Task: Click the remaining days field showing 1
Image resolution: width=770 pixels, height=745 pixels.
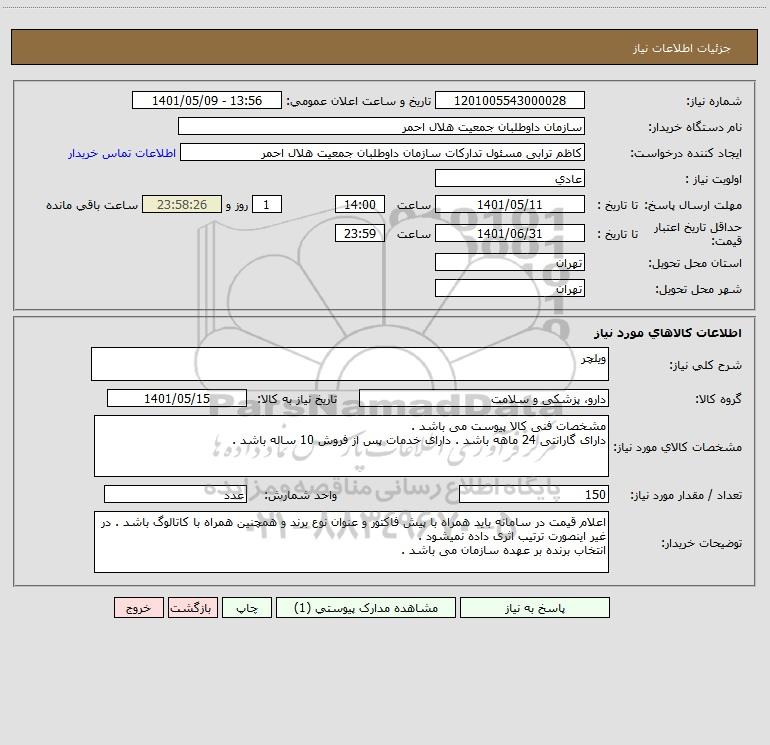Action: point(267,204)
